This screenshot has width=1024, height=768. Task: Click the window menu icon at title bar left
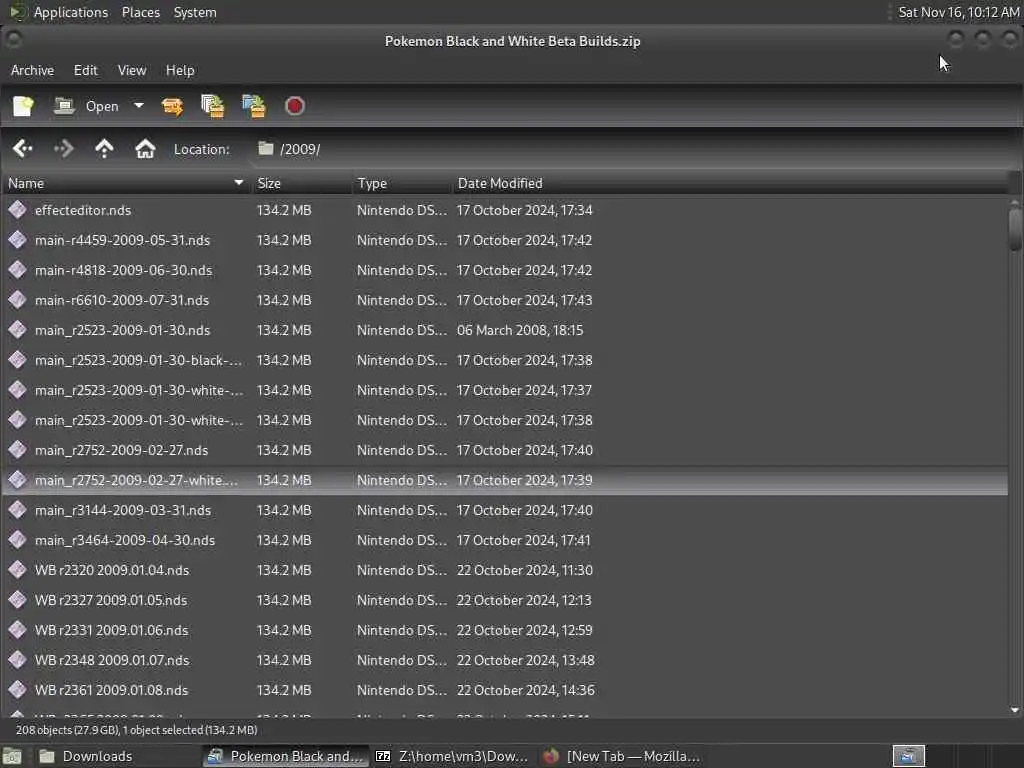(14, 40)
